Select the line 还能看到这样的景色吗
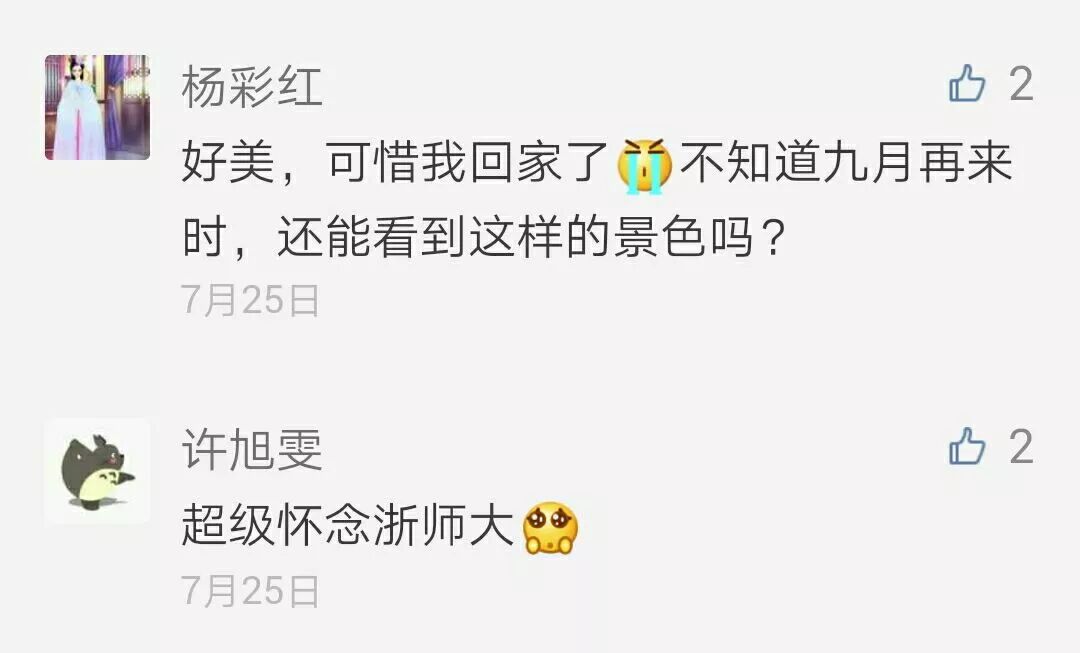 pos(515,236)
